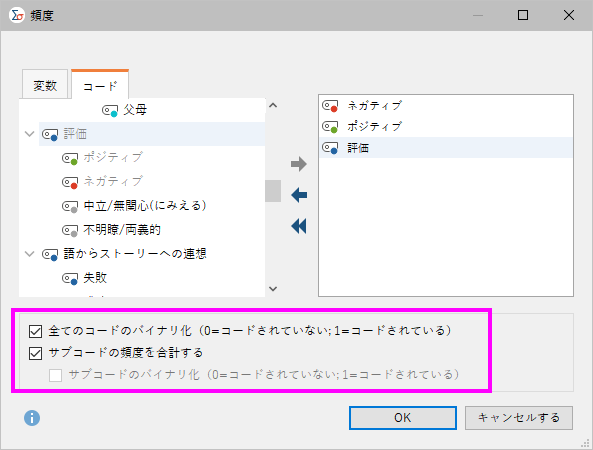The image size is (593, 450).
Task: Open the blue info help icon
Action: click(x=32, y=418)
